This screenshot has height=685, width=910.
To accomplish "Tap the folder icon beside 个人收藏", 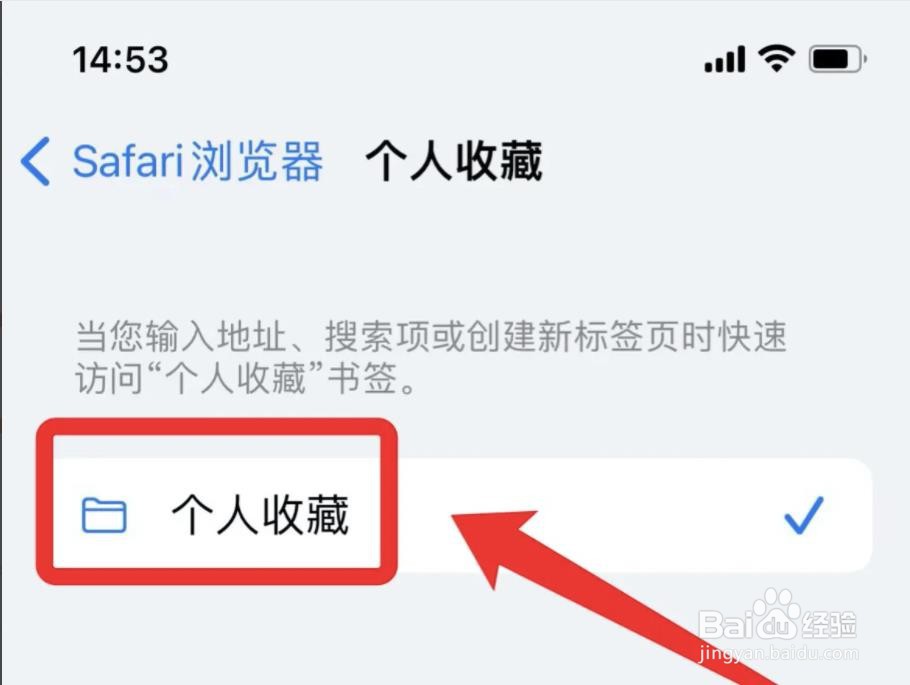I will (104, 515).
